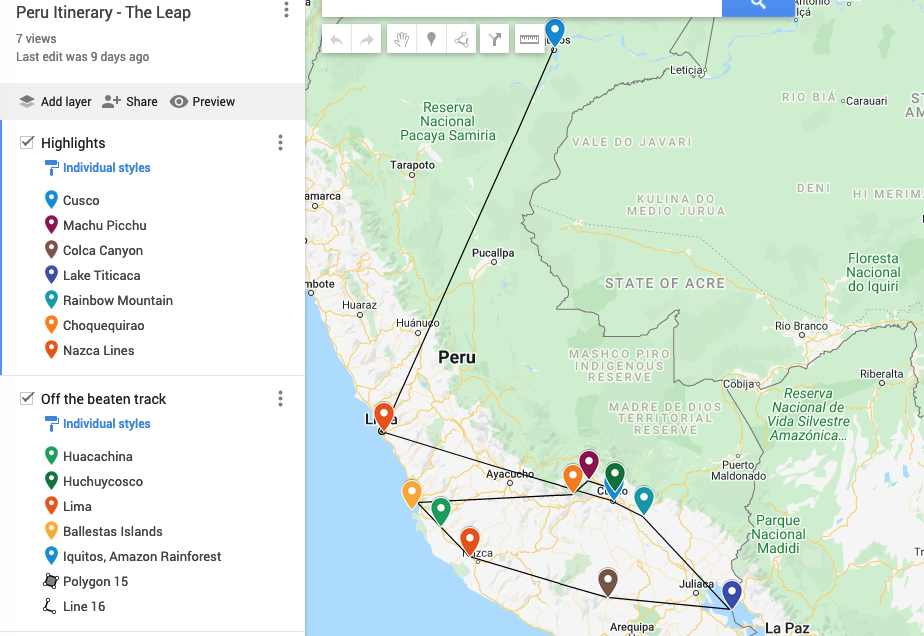Viewport: 924px width, 636px height.
Task: Select the Add marker tool
Action: (431, 40)
